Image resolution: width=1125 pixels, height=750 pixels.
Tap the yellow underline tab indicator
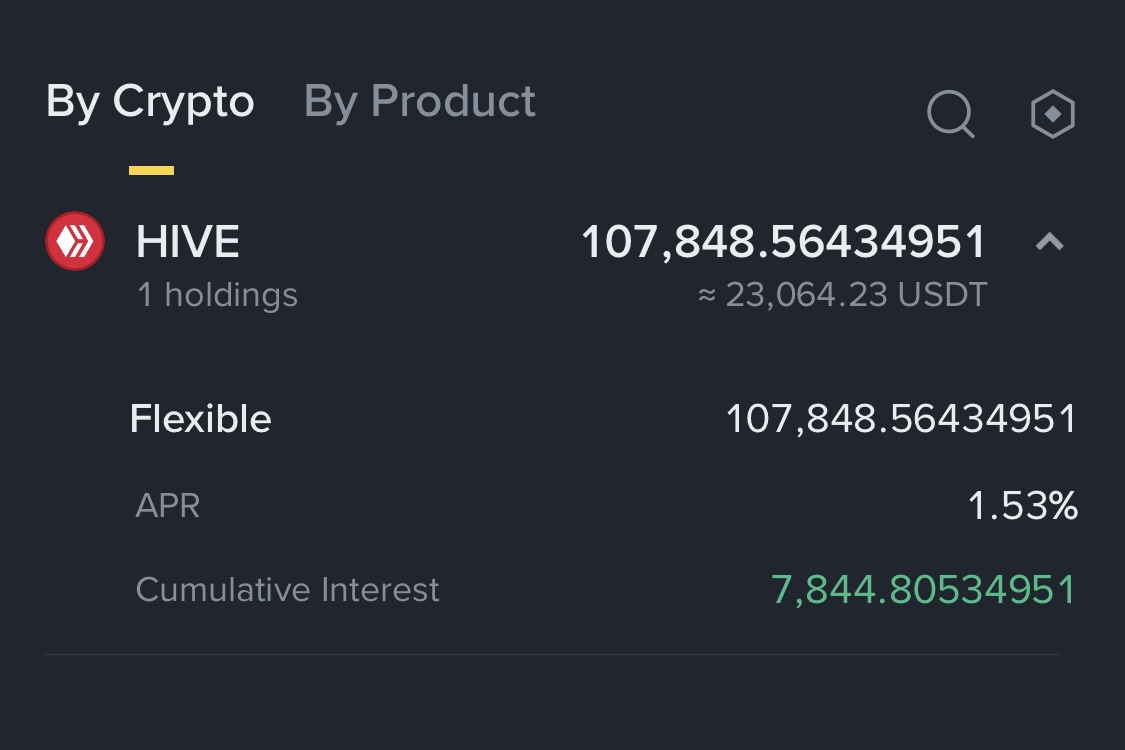click(151, 170)
